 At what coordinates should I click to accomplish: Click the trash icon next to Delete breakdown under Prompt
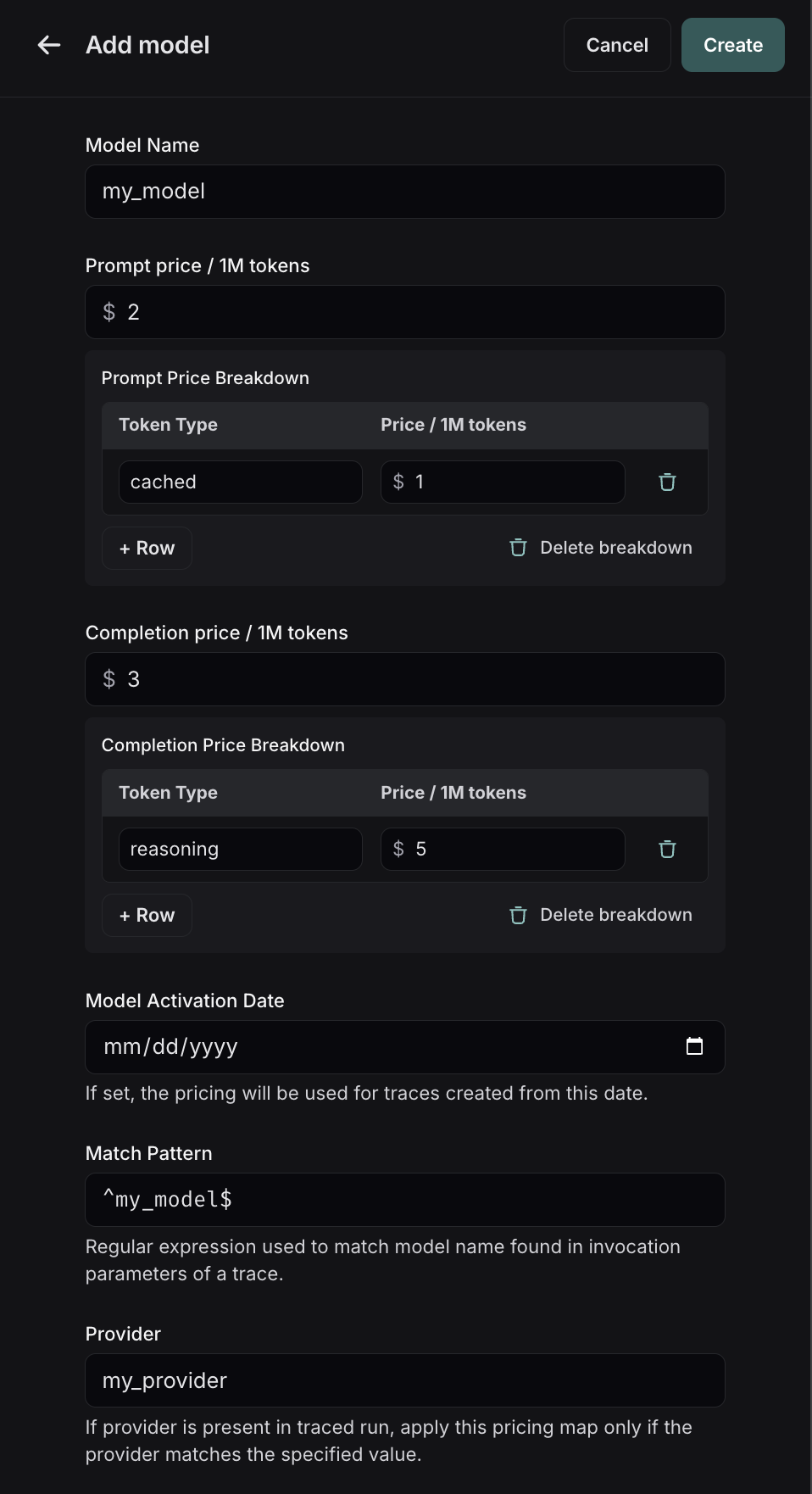click(x=517, y=548)
